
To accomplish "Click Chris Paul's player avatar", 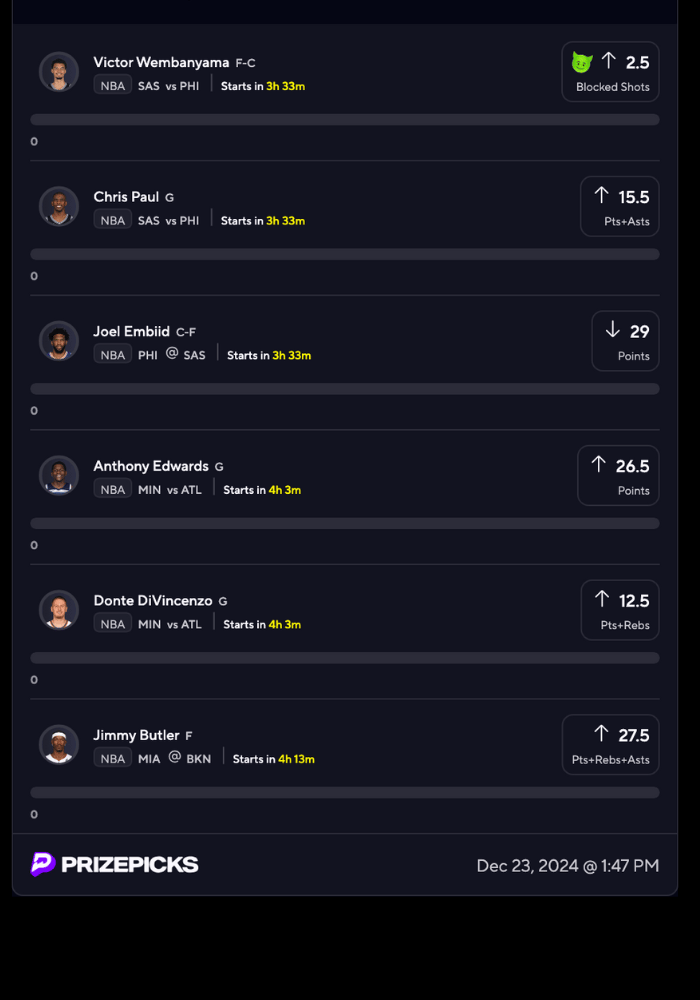I will point(59,206).
